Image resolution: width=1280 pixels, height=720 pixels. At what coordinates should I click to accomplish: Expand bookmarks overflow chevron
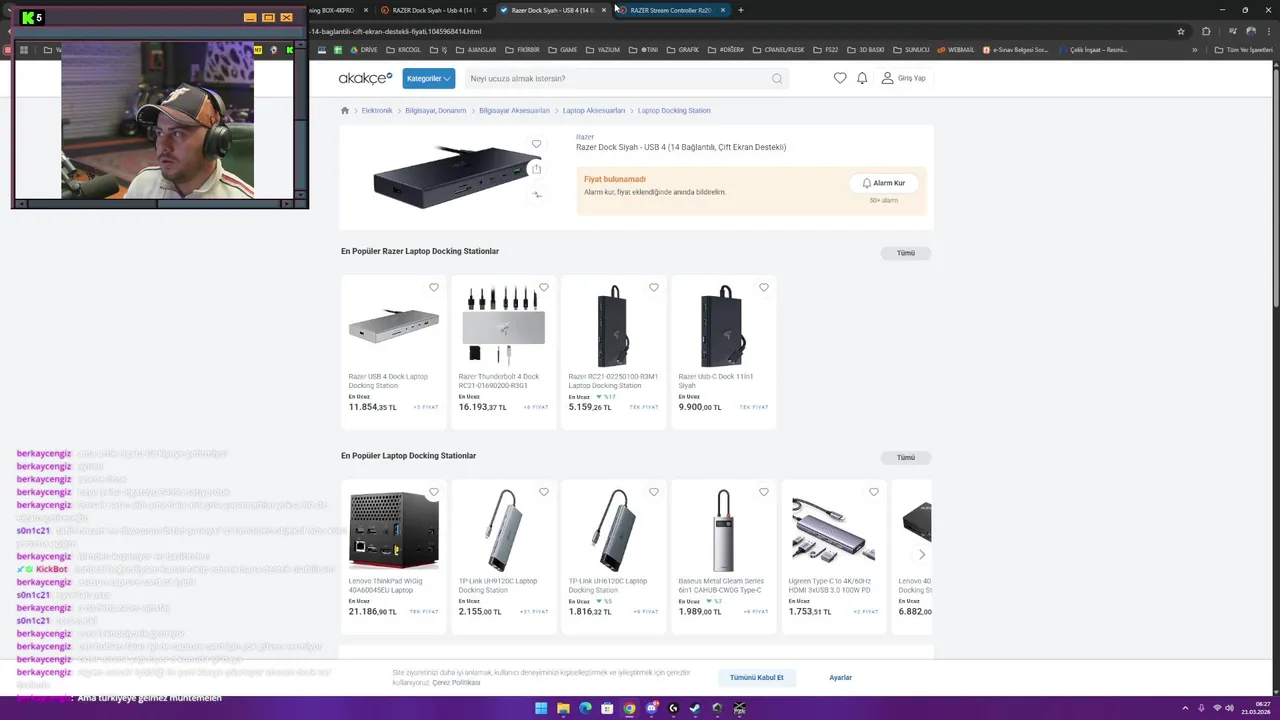pyautogui.click(x=1195, y=50)
